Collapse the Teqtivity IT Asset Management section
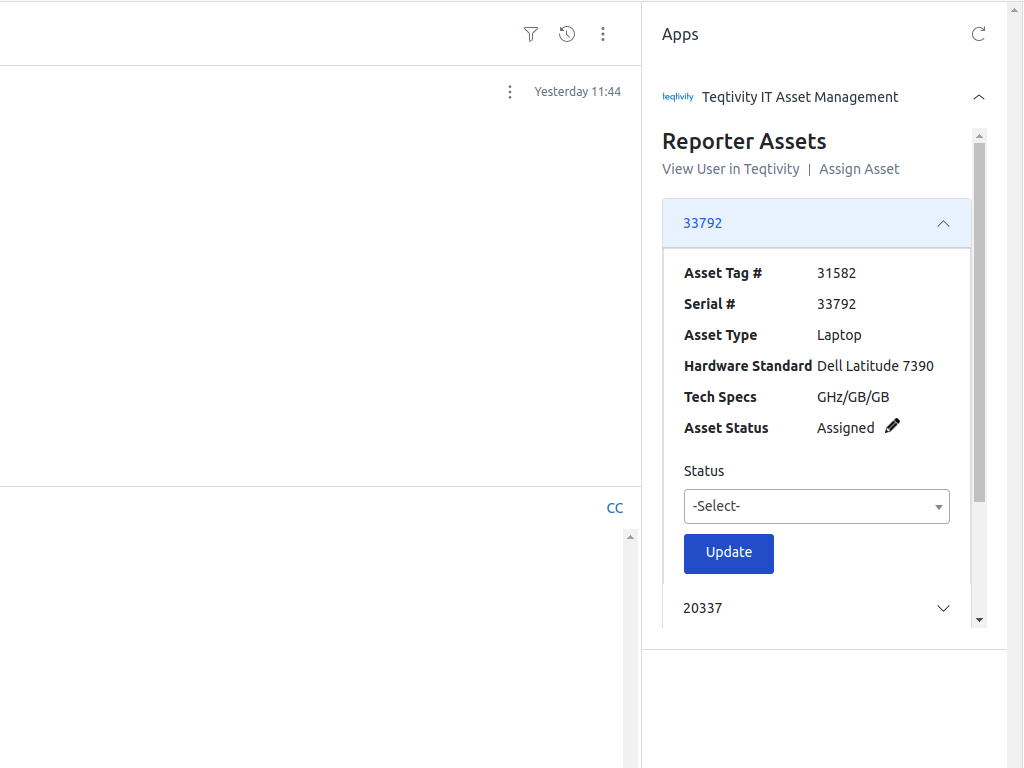Screen dimensions: 1024x768 (978, 97)
